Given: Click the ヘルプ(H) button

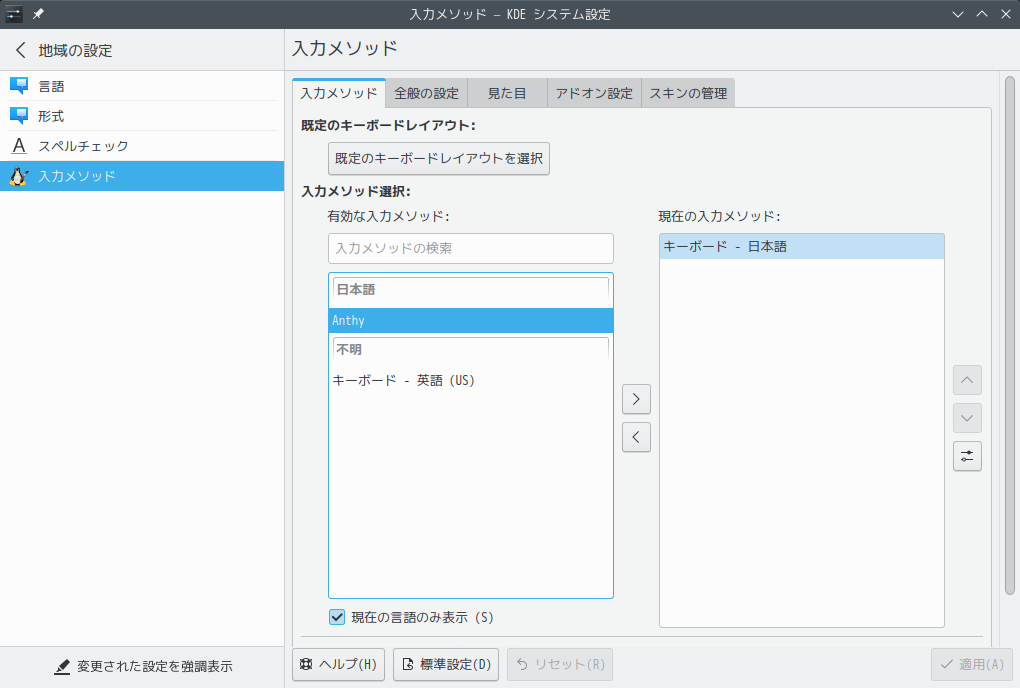Looking at the screenshot, I should point(338,665).
